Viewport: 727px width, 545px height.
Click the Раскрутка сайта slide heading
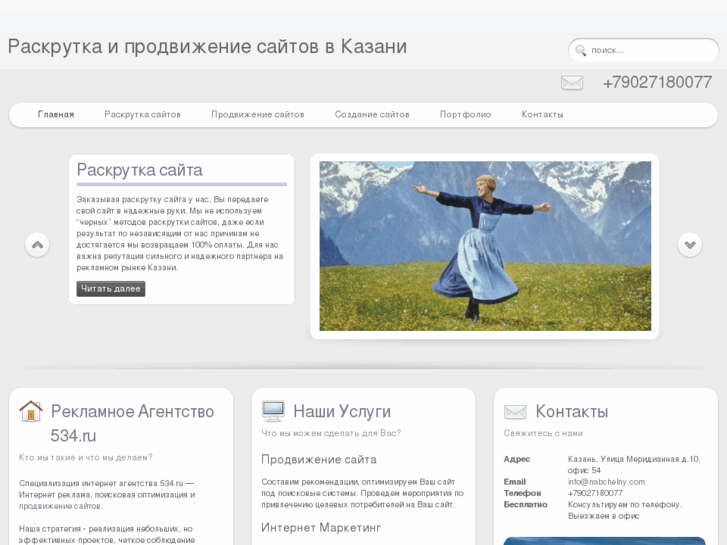tap(140, 170)
